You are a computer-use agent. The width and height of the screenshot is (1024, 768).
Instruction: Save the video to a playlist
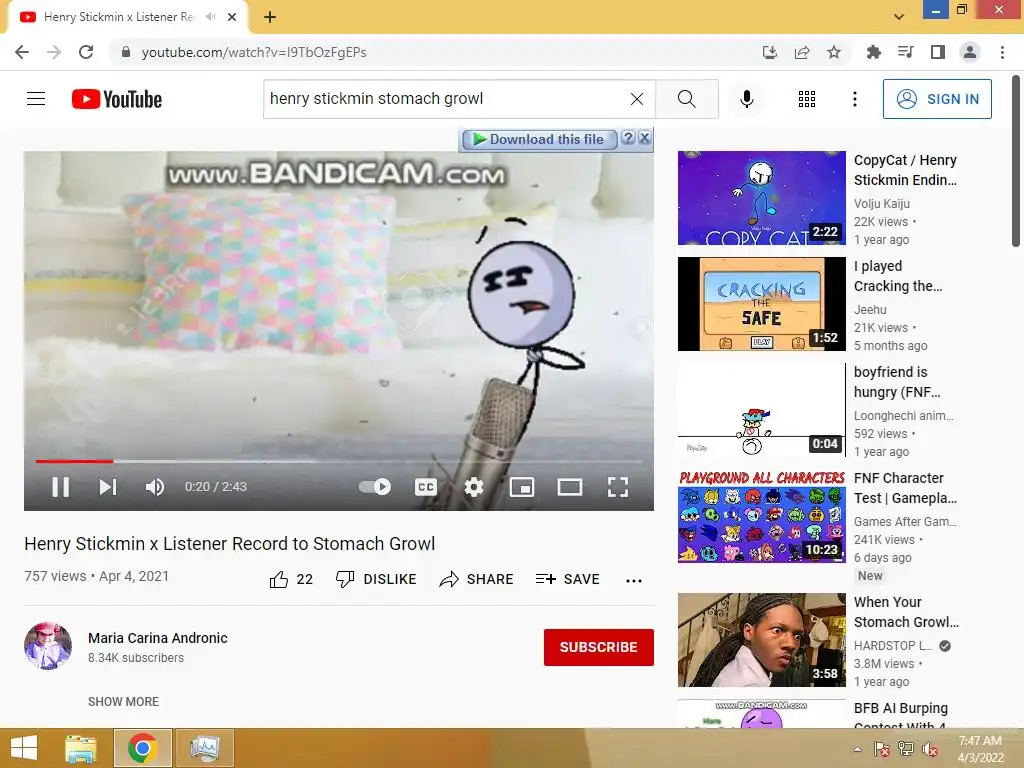click(x=567, y=579)
